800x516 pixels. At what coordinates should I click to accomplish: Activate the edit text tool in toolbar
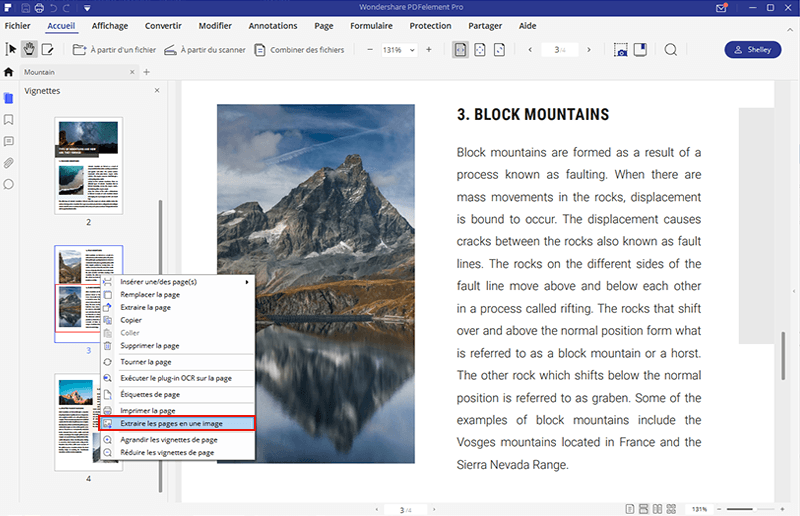(47, 49)
